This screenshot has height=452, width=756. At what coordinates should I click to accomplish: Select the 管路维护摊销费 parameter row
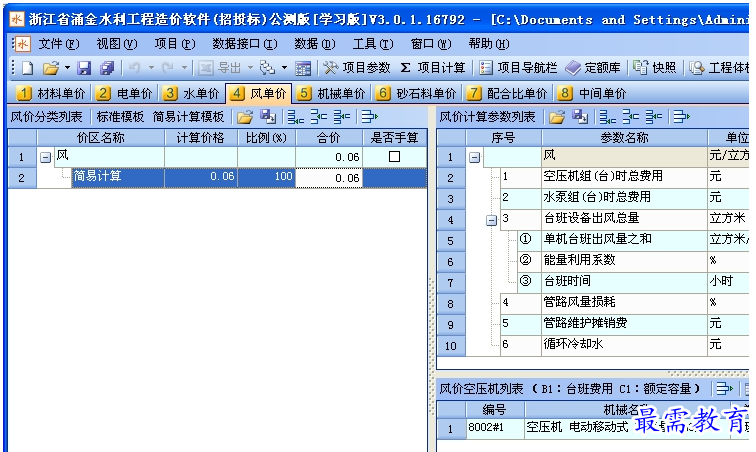593,324
